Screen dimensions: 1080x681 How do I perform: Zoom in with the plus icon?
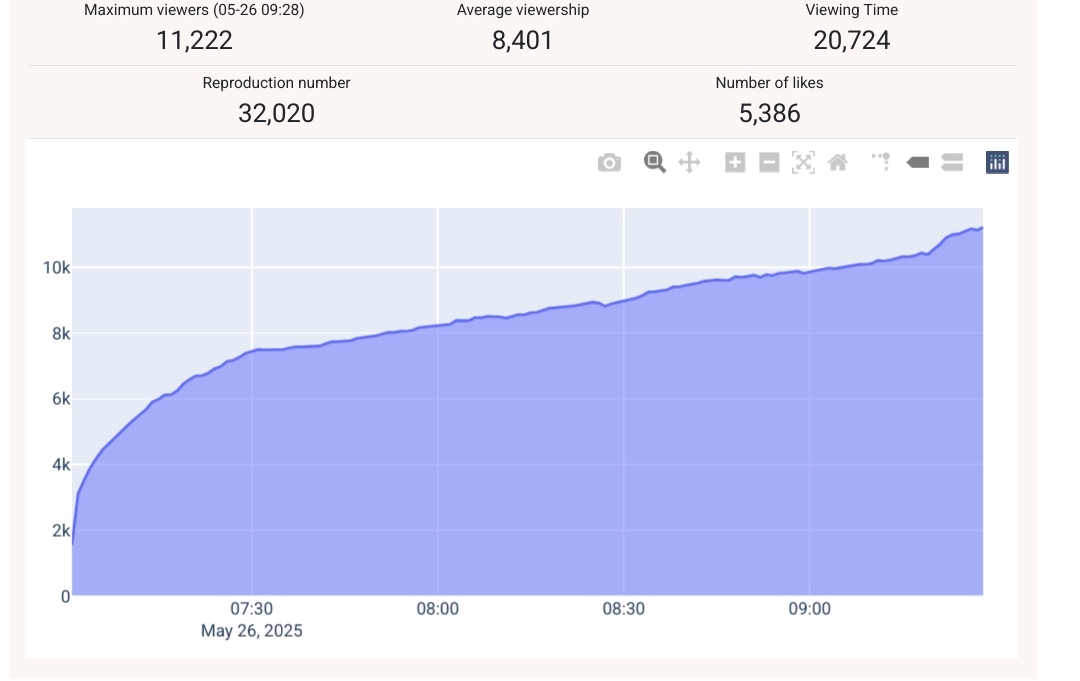pos(735,163)
